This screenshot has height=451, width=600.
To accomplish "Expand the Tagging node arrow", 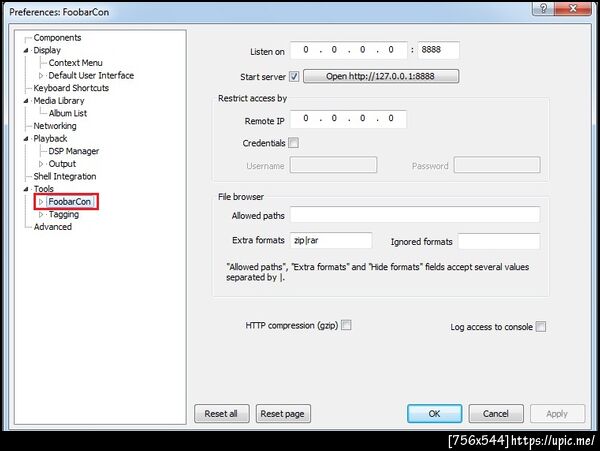I will [41, 215].
